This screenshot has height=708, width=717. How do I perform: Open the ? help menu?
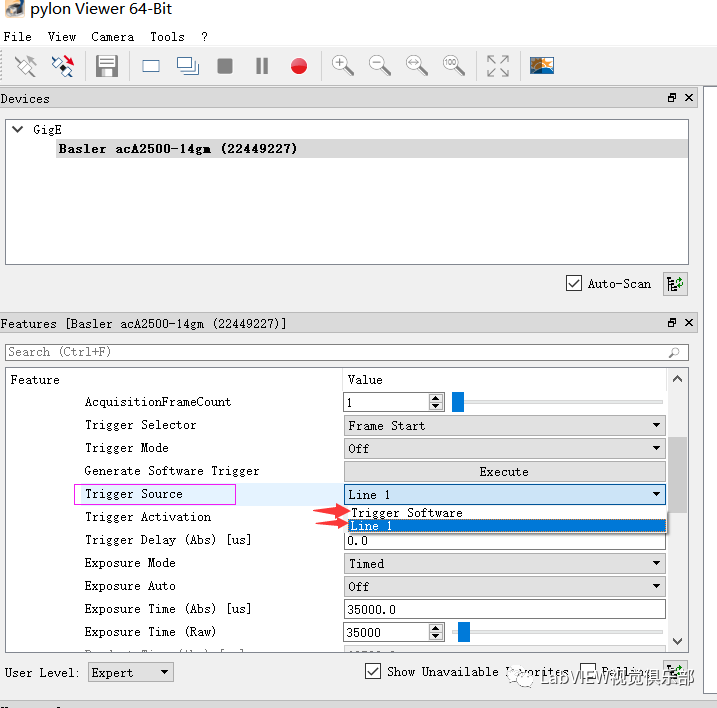pyautogui.click(x=204, y=37)
